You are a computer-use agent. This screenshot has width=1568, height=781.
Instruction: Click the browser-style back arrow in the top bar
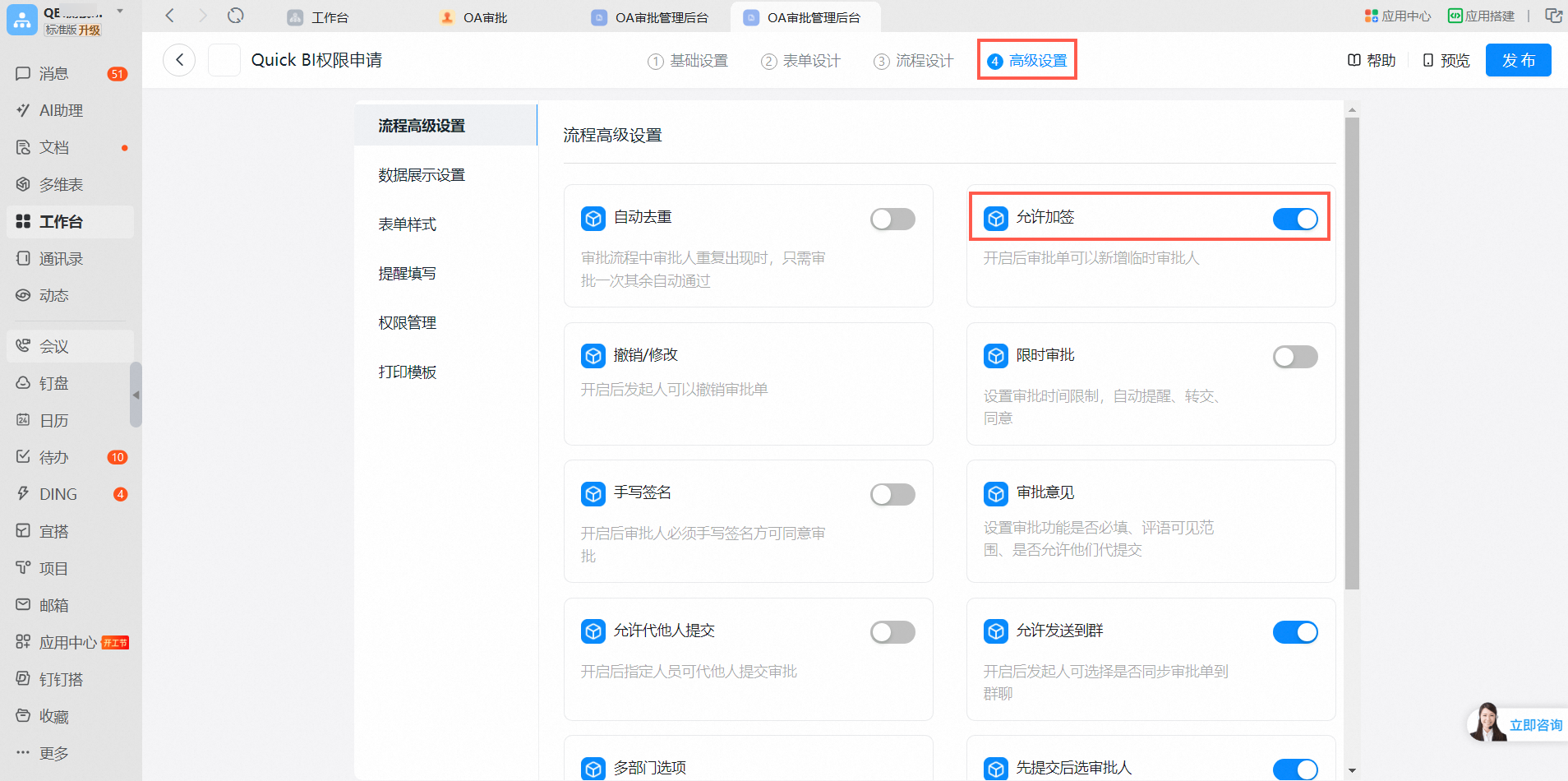click(x=170, y=16)
